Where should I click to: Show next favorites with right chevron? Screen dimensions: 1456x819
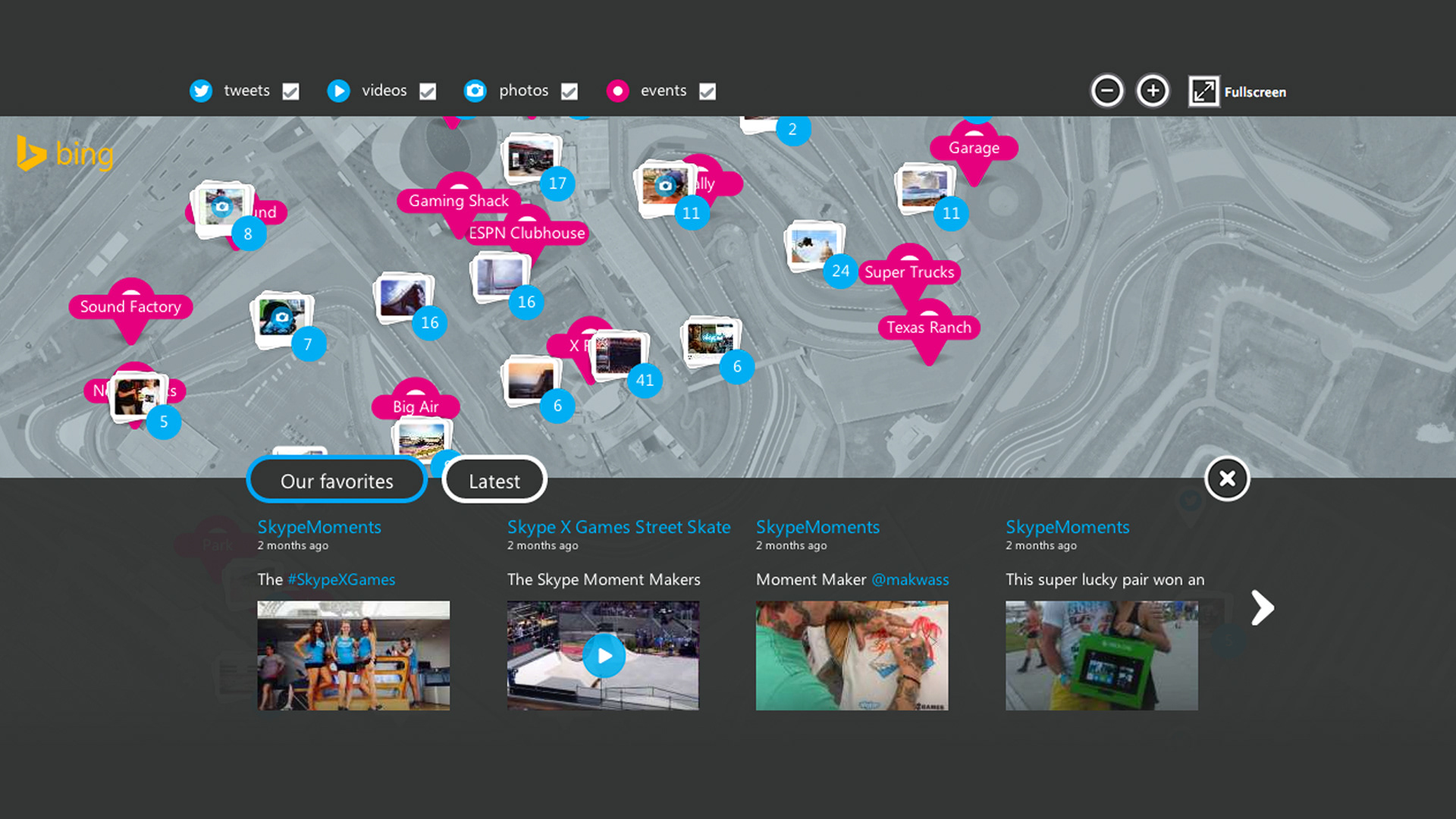point(1263,607)
